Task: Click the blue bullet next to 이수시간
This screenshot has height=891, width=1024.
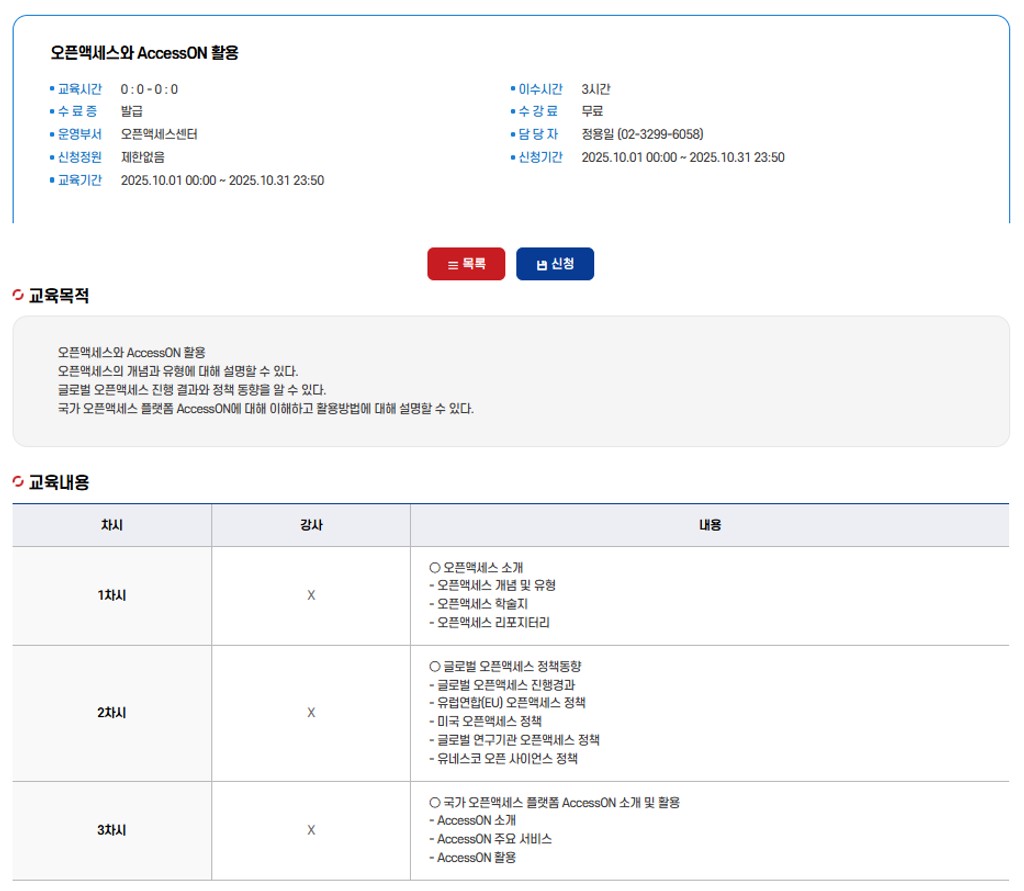Action: coord(512,89)
